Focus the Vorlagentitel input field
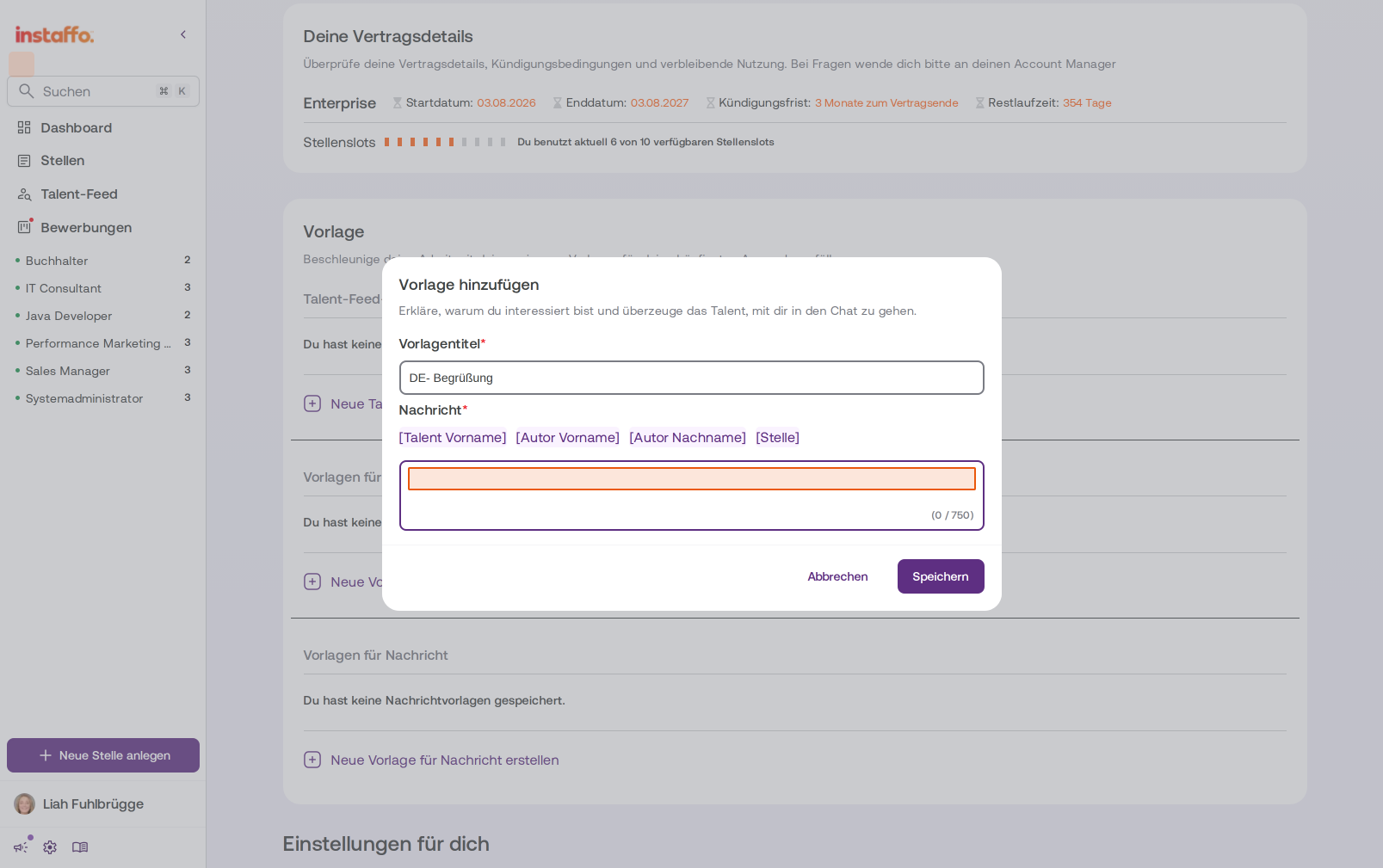 691,378
